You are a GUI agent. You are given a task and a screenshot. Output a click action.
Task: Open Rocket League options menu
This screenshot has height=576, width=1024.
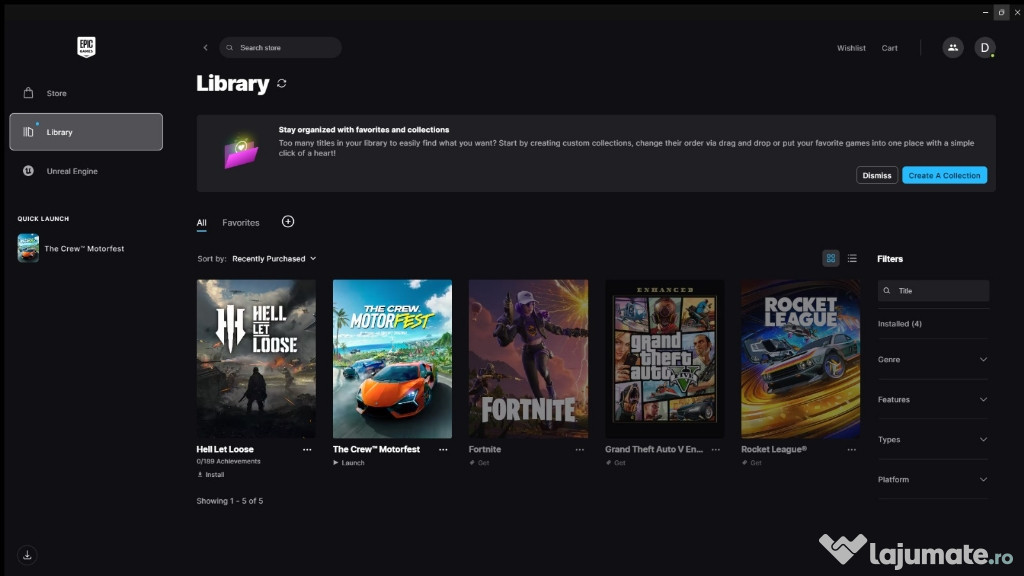(852, 450)
